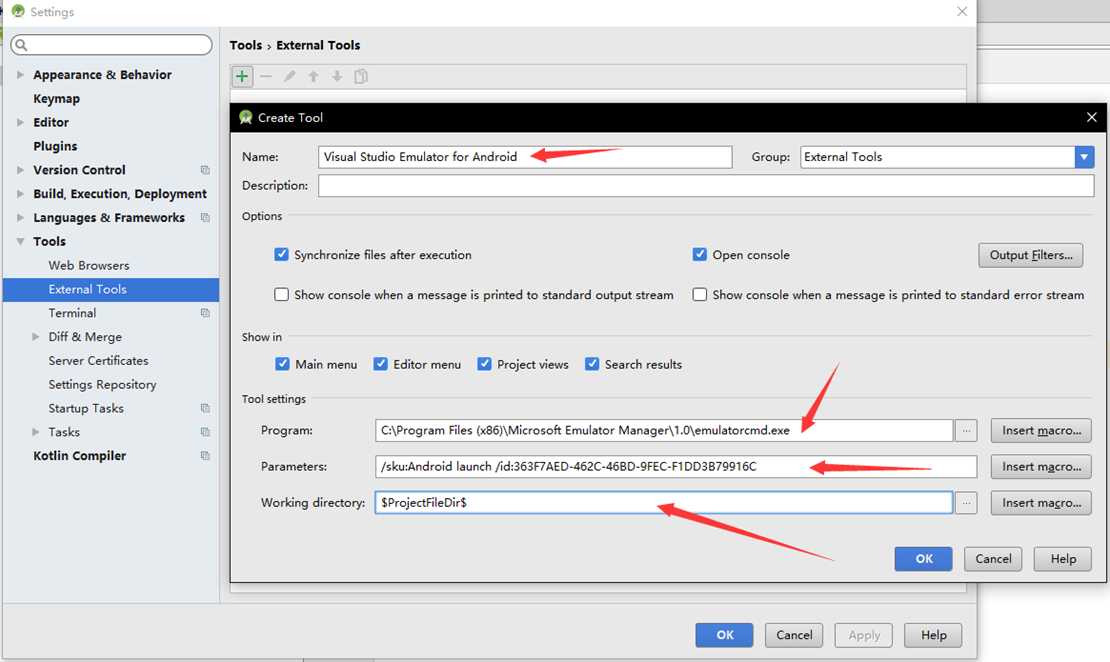Insert macro for Program field
The height and width of the screenshot is (662, 1110).
tap(1041, 430)
